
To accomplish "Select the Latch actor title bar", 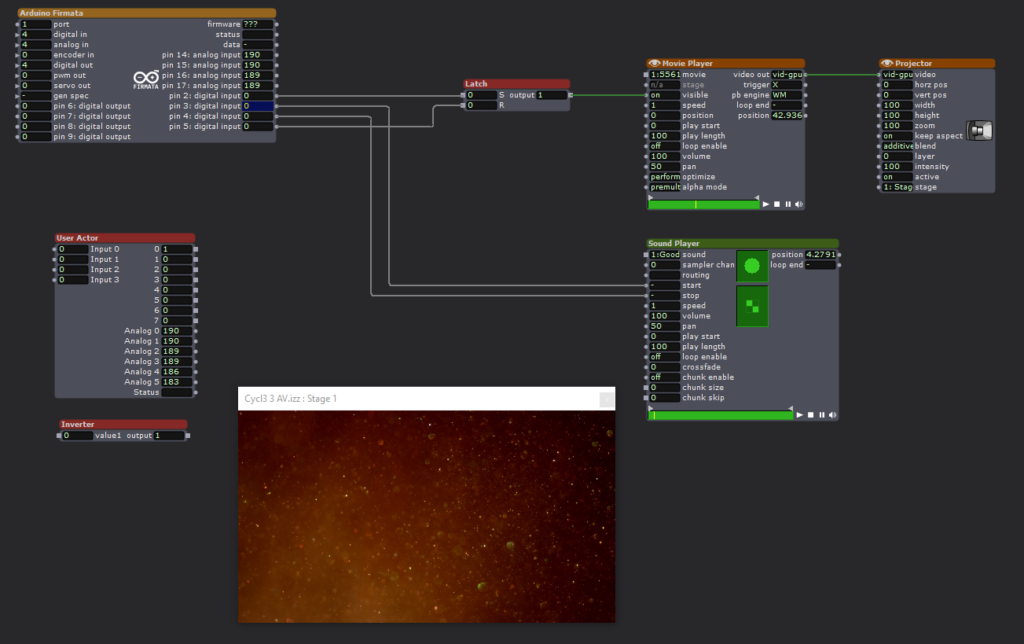I will click(x=516, y=84).
